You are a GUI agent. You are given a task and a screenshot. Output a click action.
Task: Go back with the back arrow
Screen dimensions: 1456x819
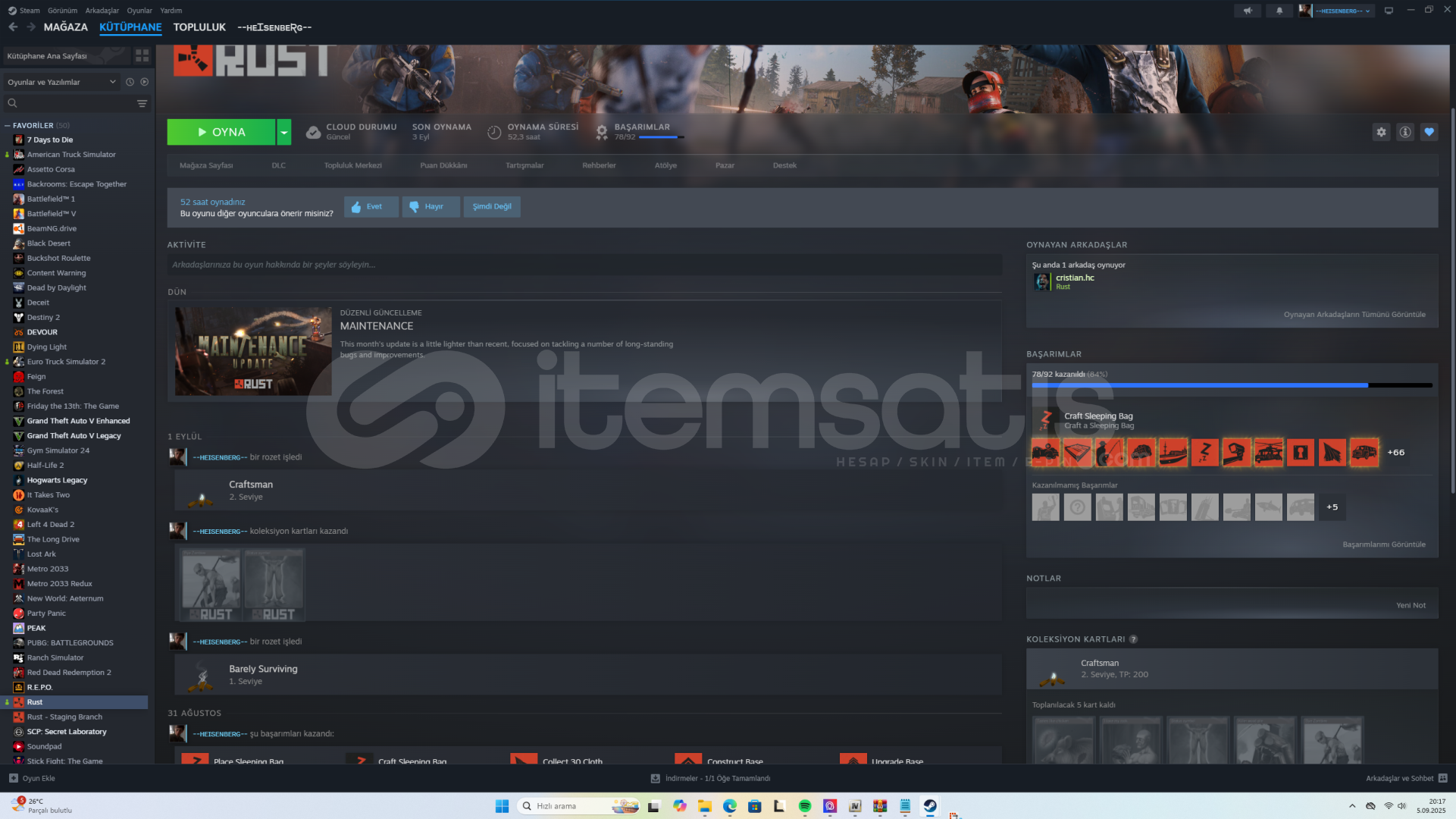pyautogui.click(x=13, y=27)
